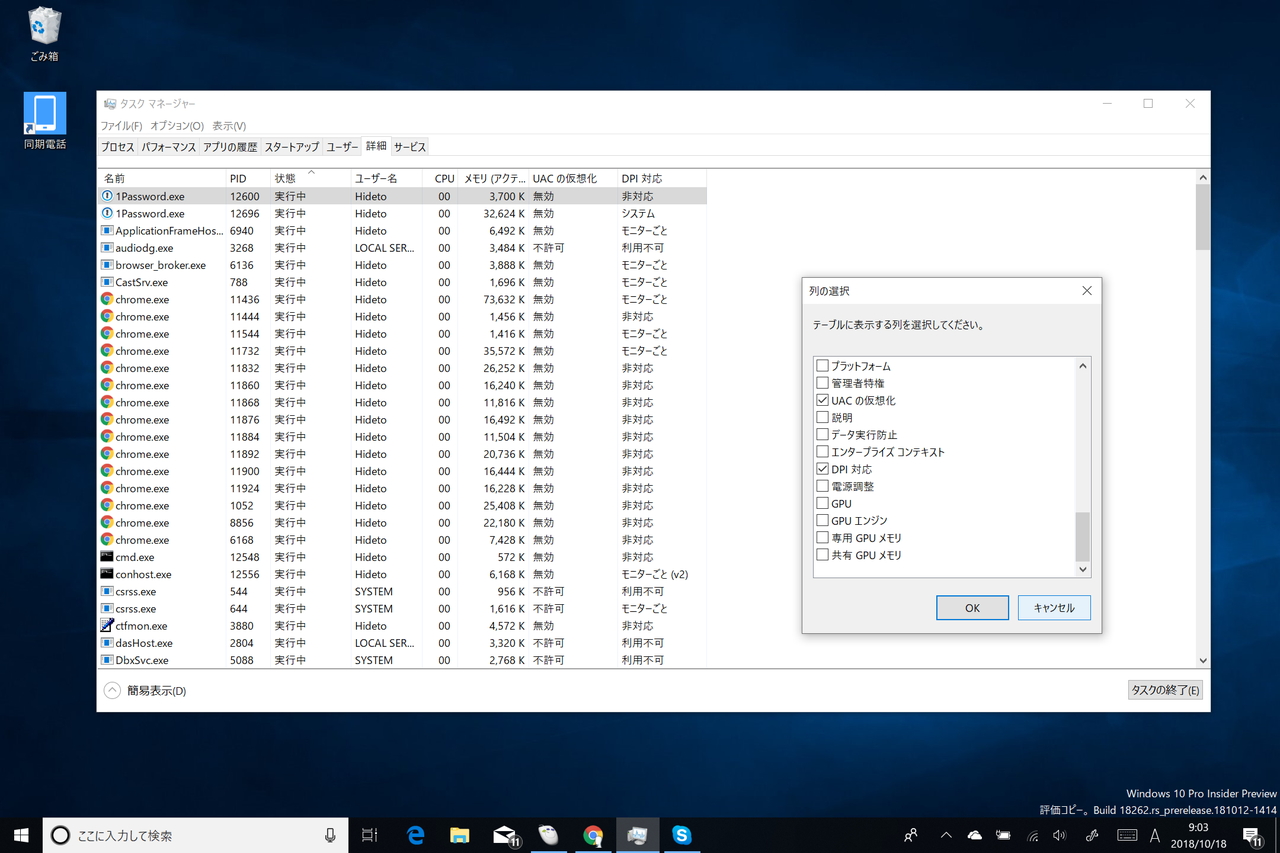Screen dimensions: 1280x853
Task: Open Task View from the taskbar
Action: click(370, 835)
